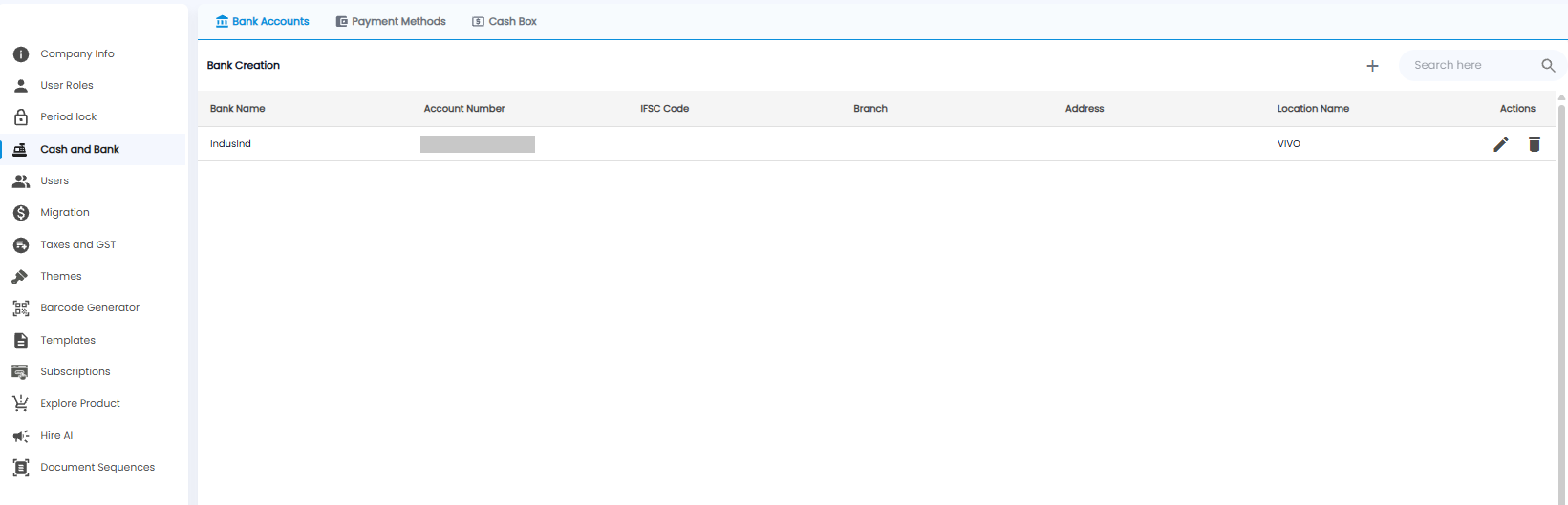The width and height of the screenshot is (1568, 505).
Task: Click the User Roles person icon
Action: point(21,86)
